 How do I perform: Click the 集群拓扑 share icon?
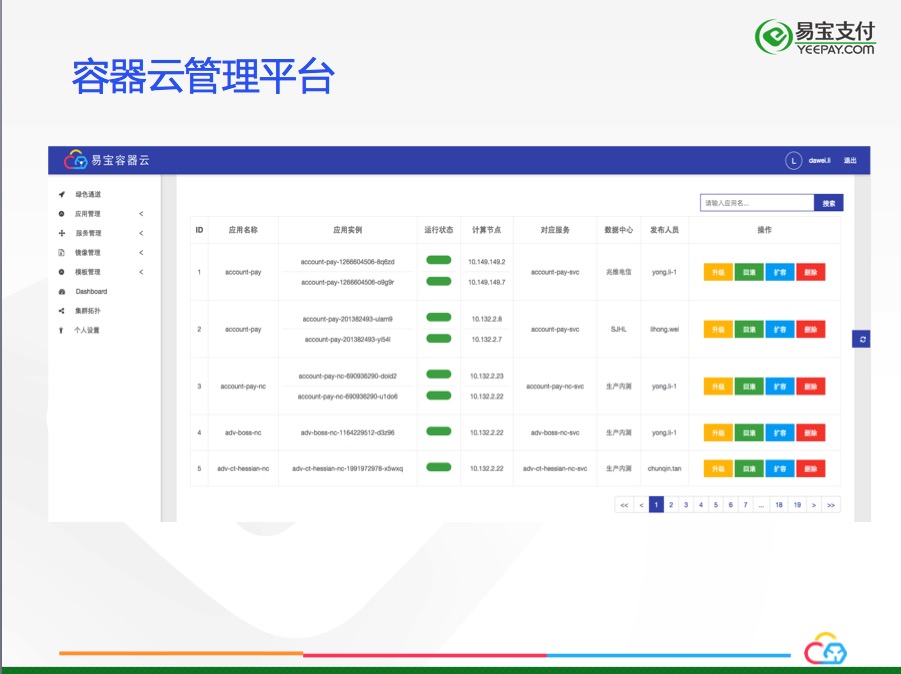click(61, 311)
